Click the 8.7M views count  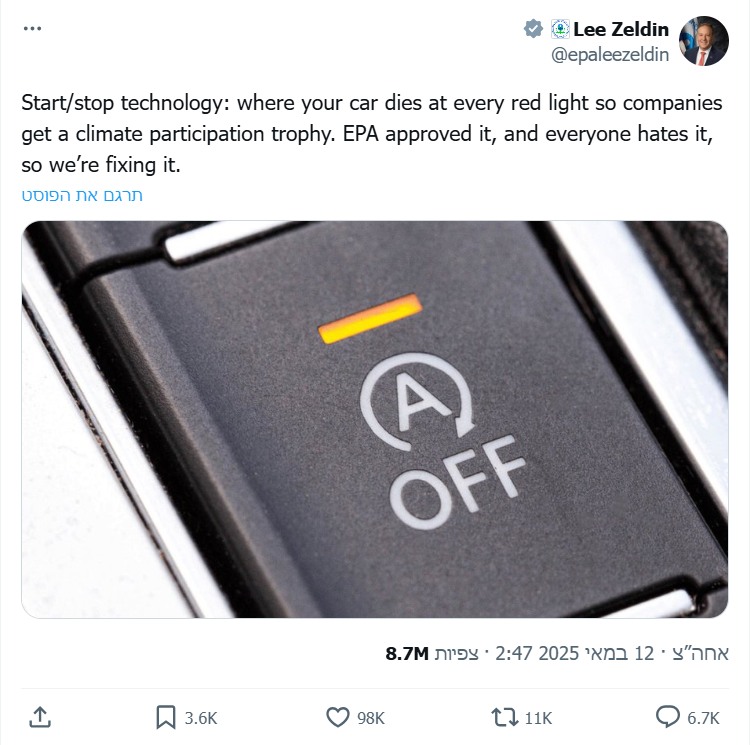click(407, 654)
